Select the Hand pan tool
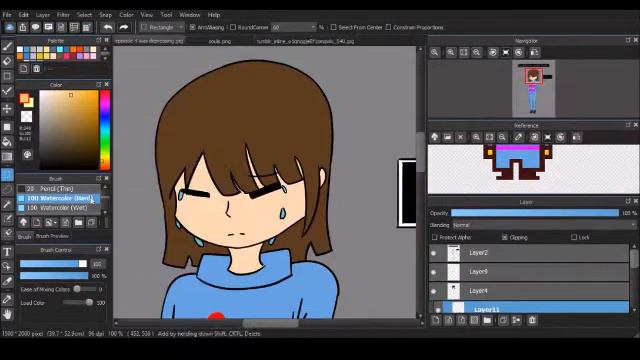This screenshot has width=640, height=360. (x=7, y=314)
